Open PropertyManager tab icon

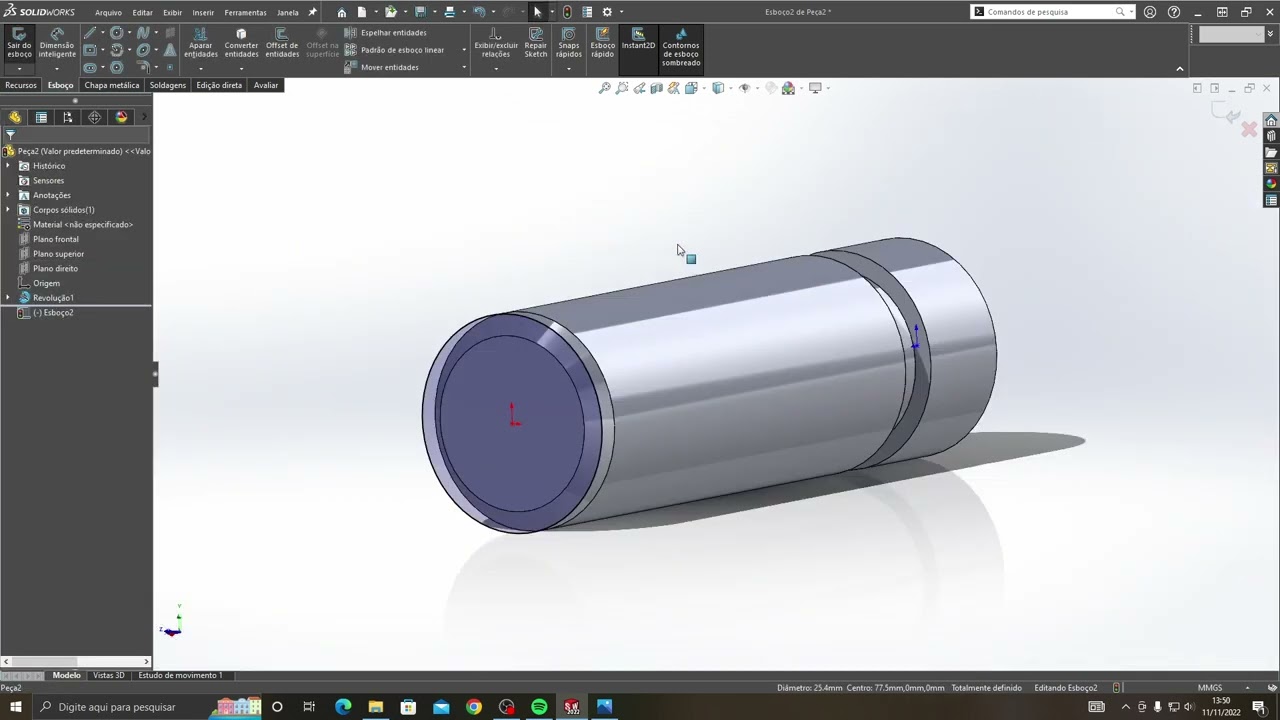click(41, 117)
